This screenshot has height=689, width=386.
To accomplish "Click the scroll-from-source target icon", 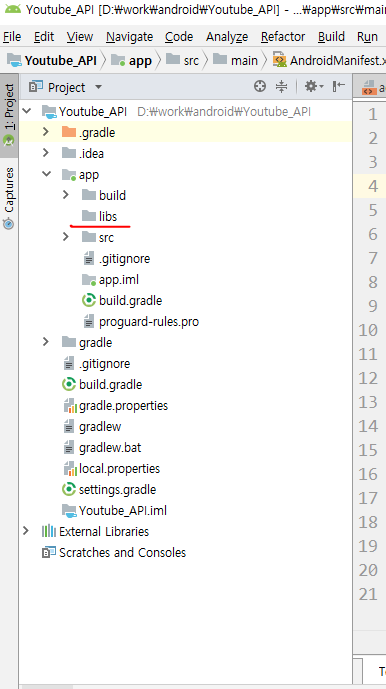I will pyautogui.click(x=260, y=87).
